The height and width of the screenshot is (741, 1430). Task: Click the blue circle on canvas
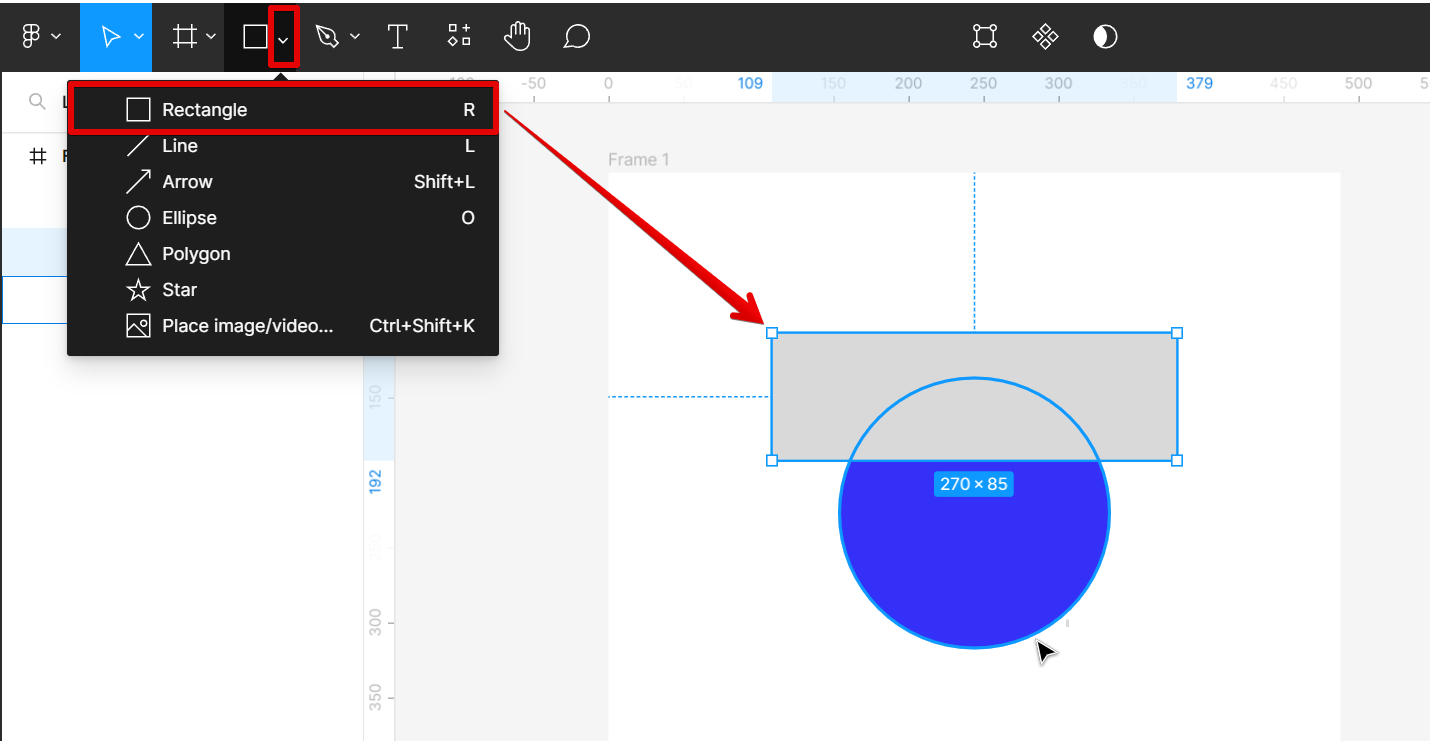point(974,560)
